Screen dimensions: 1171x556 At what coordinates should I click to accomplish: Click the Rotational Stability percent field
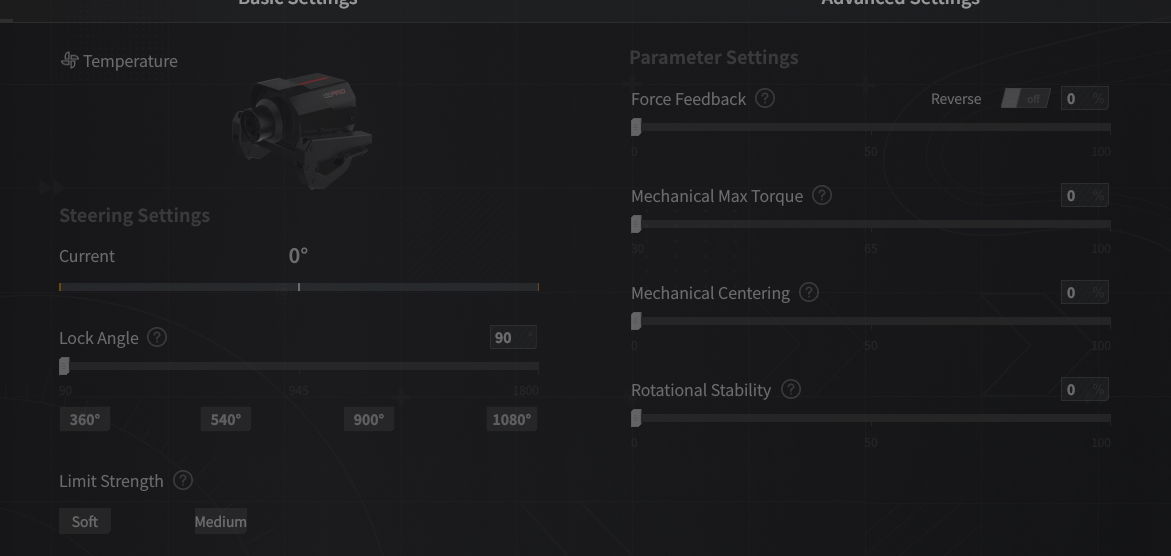click(1084, 389)
